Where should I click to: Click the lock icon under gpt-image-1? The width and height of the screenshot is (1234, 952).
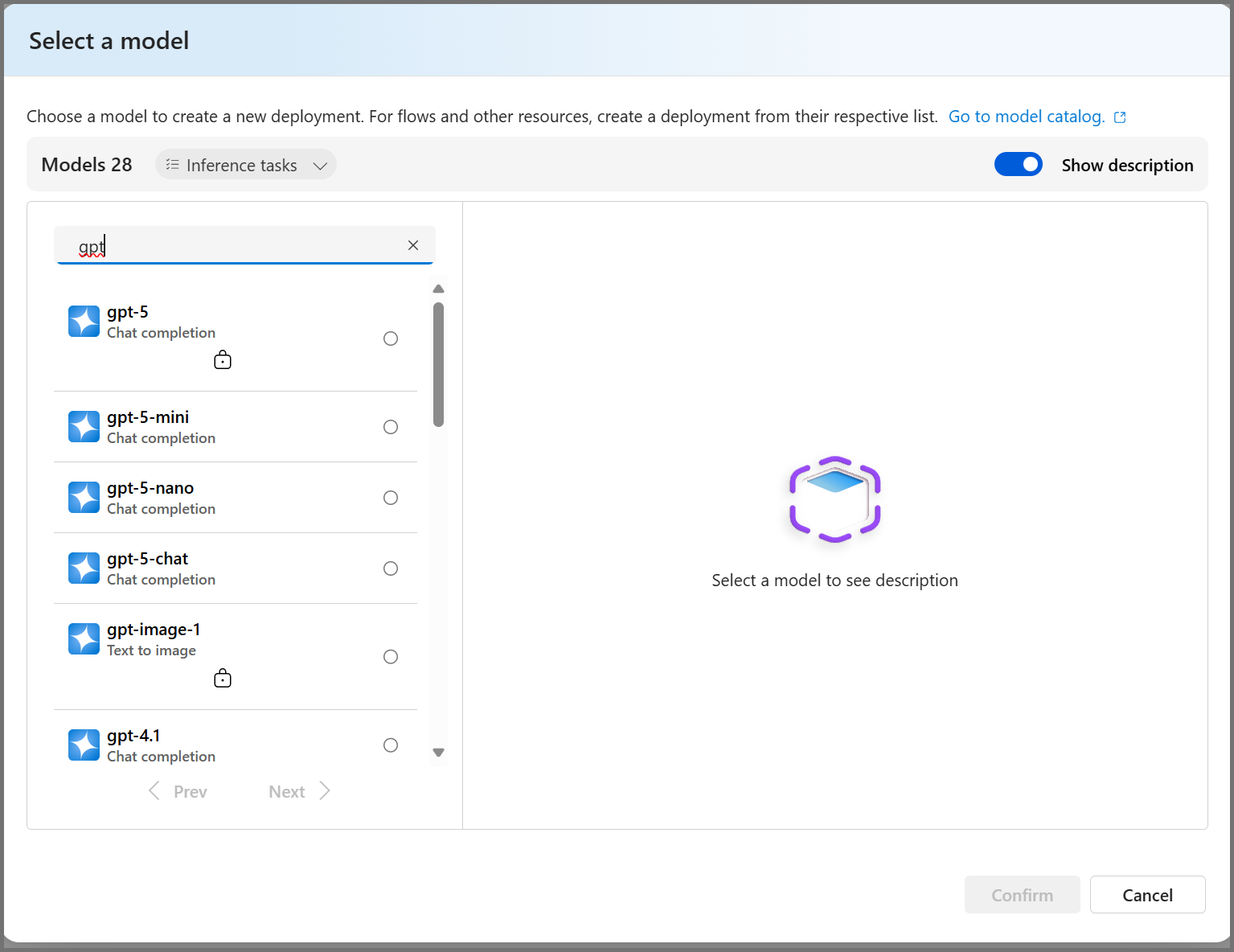[x=223, y=679]
